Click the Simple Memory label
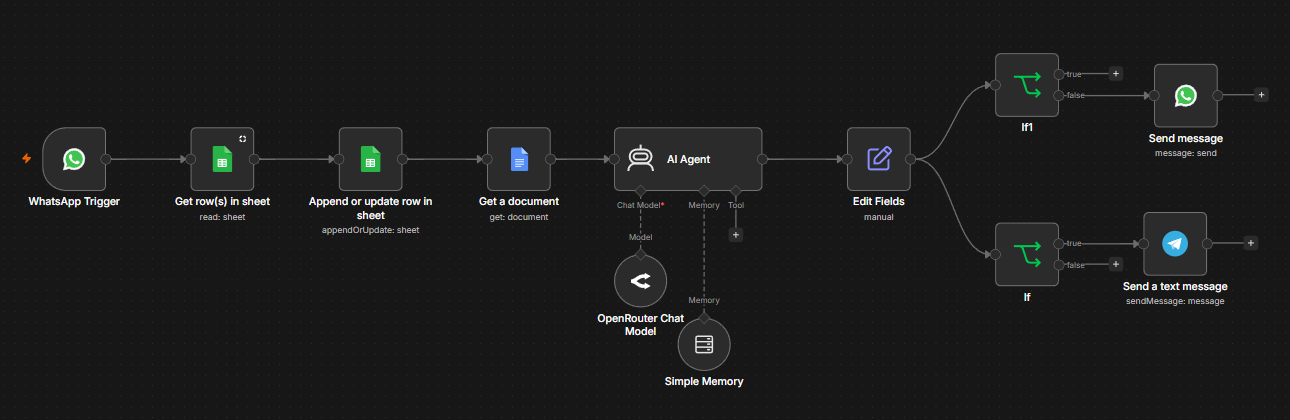Viewport: 1290px width, 420px height. (x=704, y=382)
